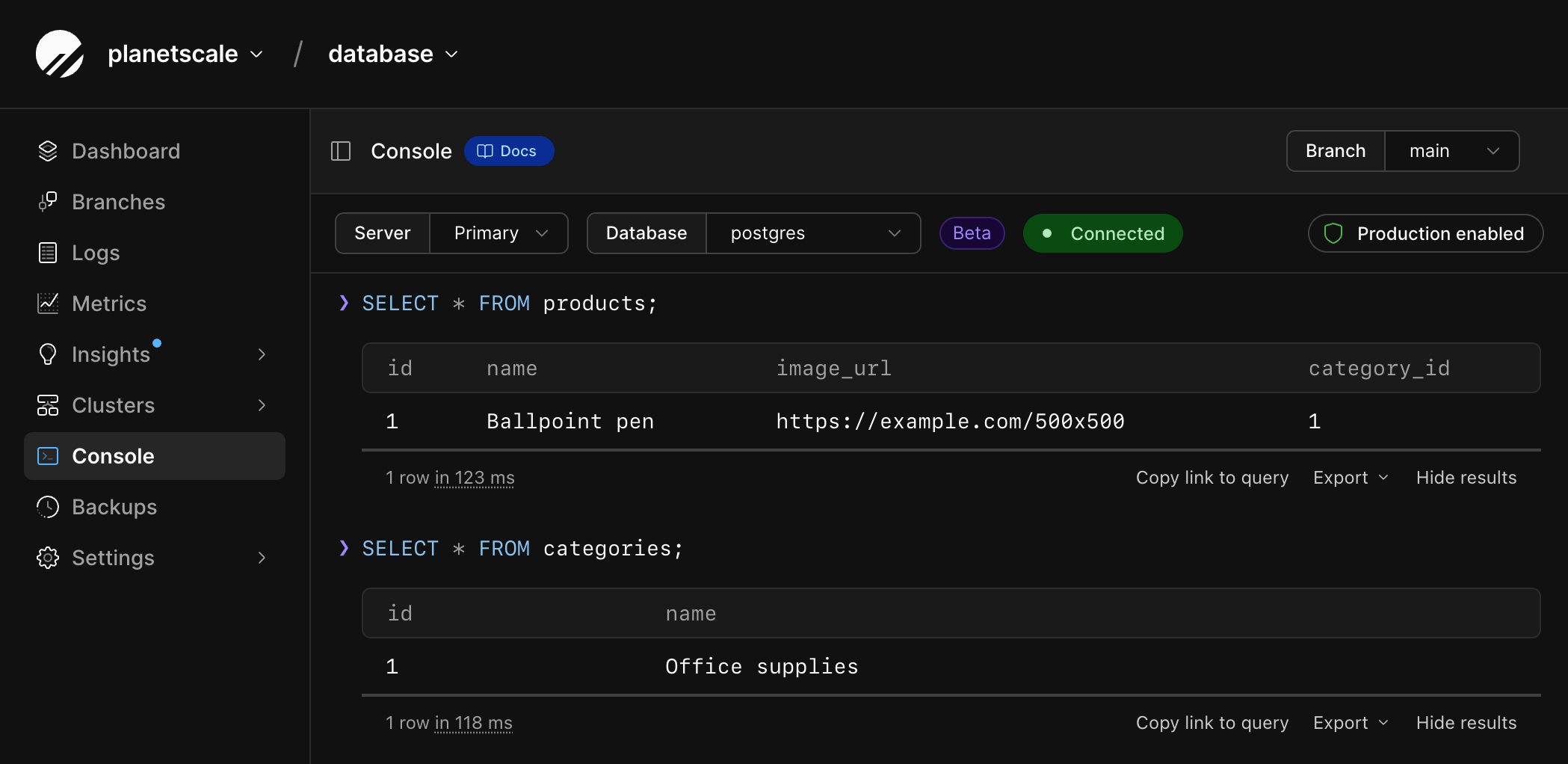Click the Insights lightbulb icon
Viewport: 1568px width, 764px height.
tap(48, 354)
